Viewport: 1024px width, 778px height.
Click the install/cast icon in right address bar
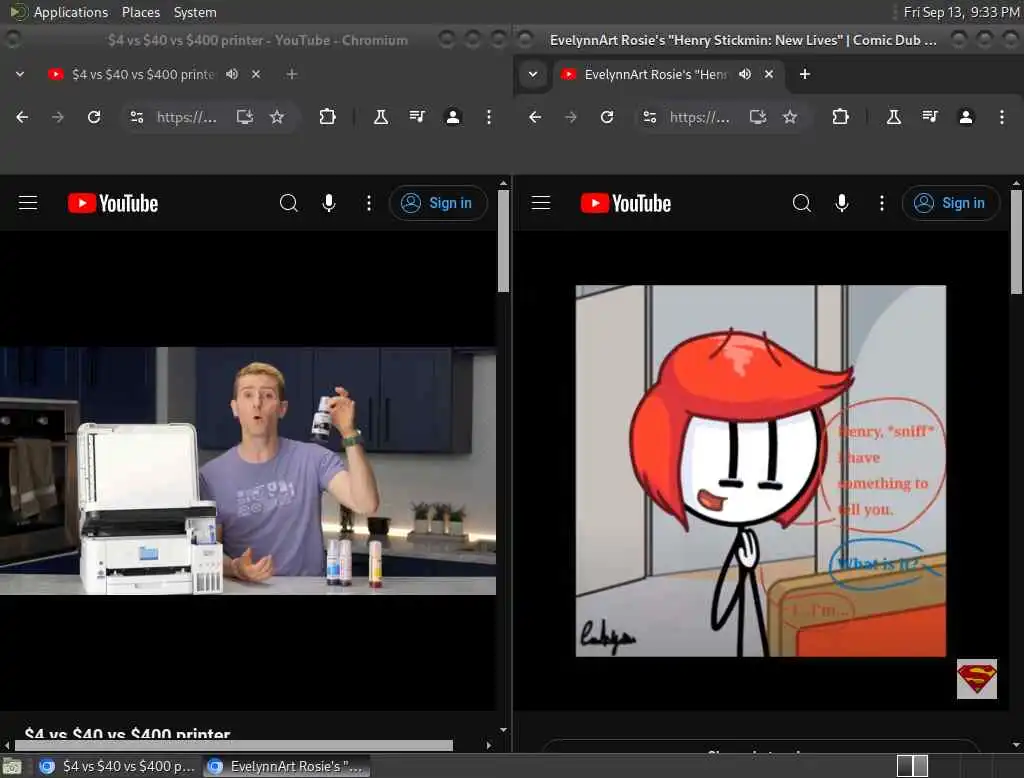758,117
